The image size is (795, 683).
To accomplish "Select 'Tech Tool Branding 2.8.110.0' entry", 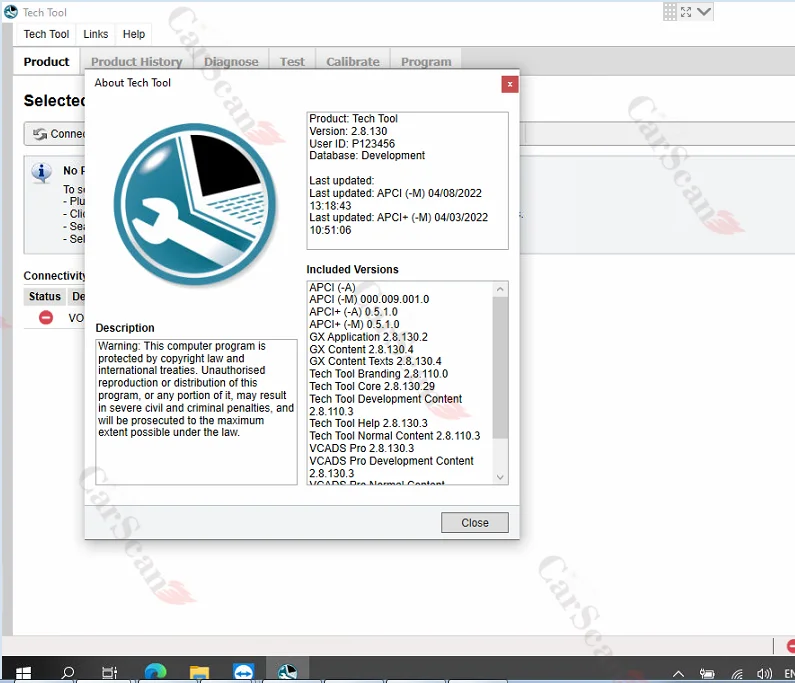I will point(379,374).
